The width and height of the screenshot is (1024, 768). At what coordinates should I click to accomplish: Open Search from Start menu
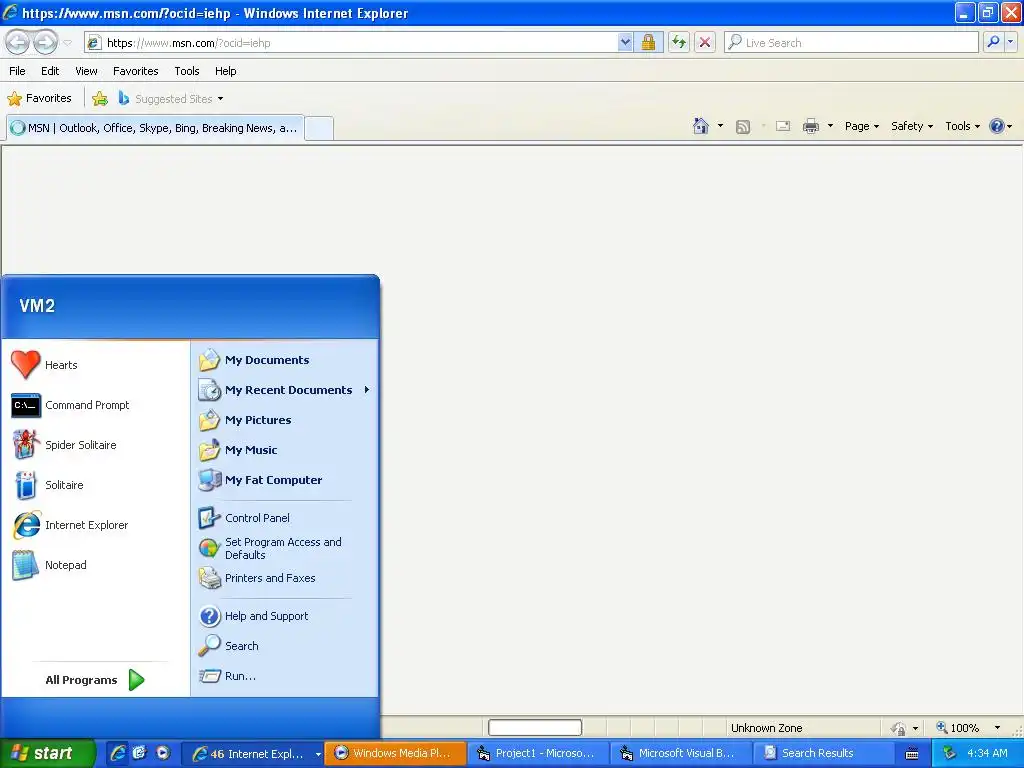point(284,646)
